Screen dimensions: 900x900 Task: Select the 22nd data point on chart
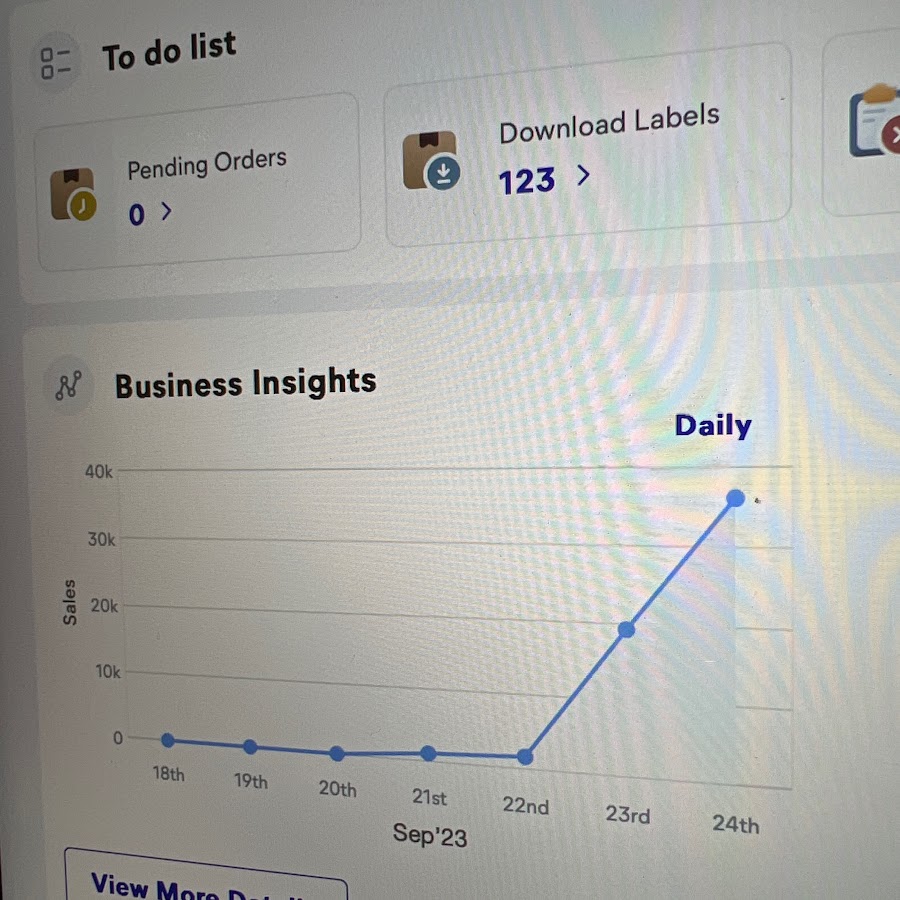click(x=525, y=757)
